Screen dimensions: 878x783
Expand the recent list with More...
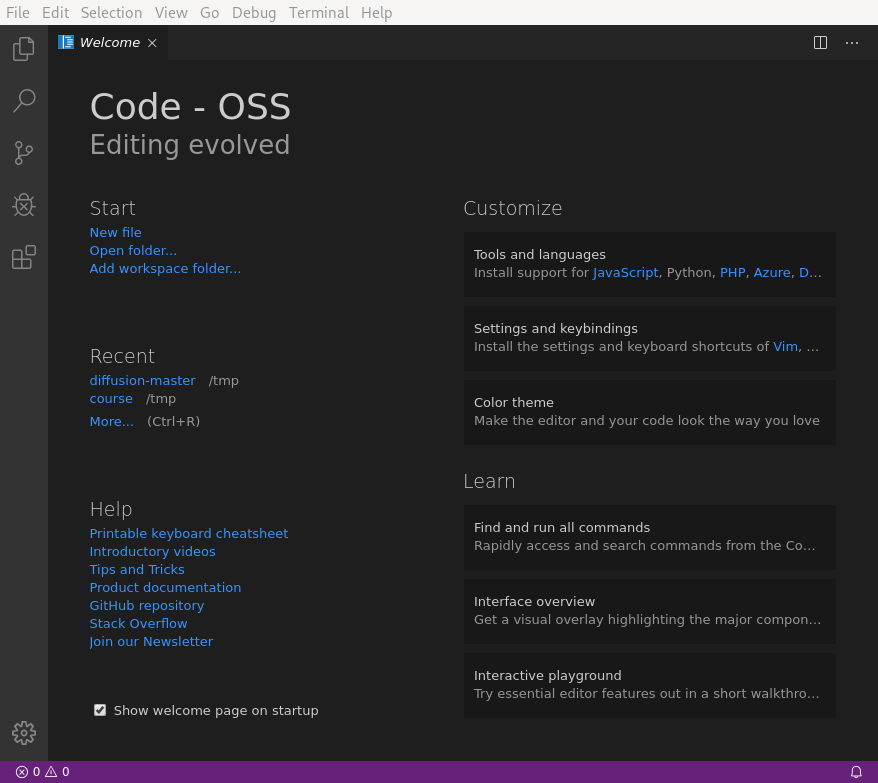click(111, 421)
